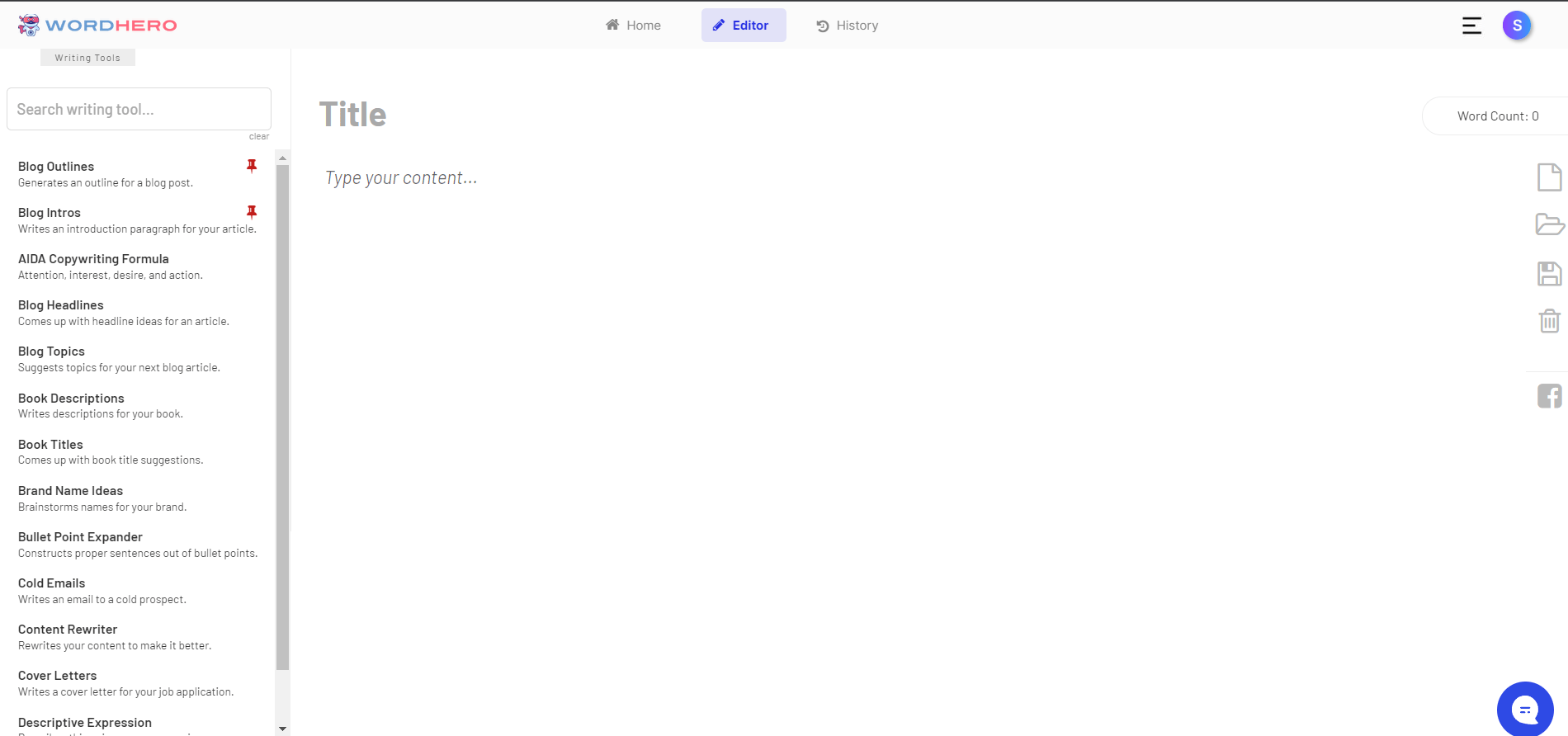1568x736 pixels.
Task: Click the Facebook share icon
Action: click(x=1549, y=396)
